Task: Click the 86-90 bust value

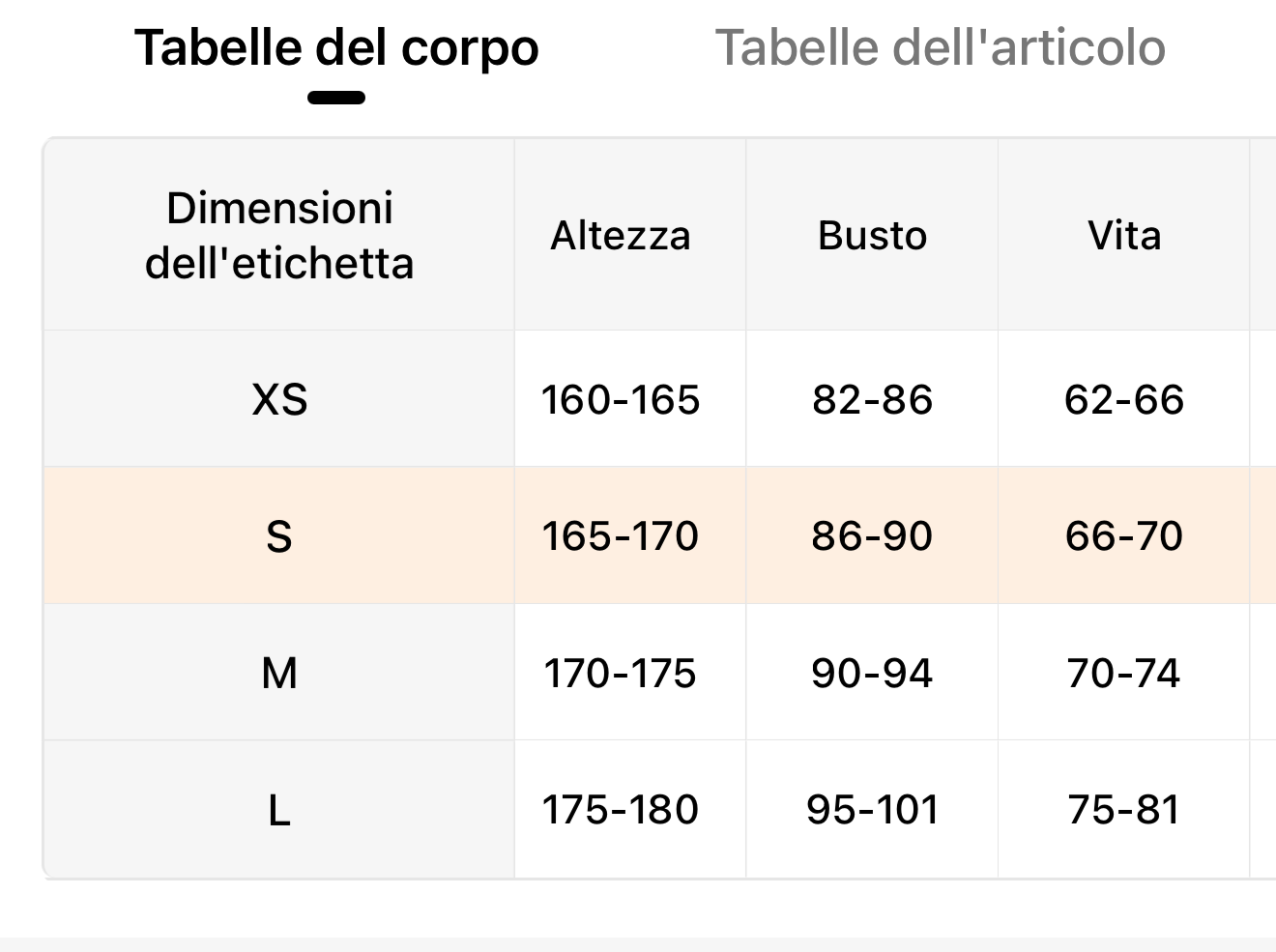Action: (x=872, y=535)
